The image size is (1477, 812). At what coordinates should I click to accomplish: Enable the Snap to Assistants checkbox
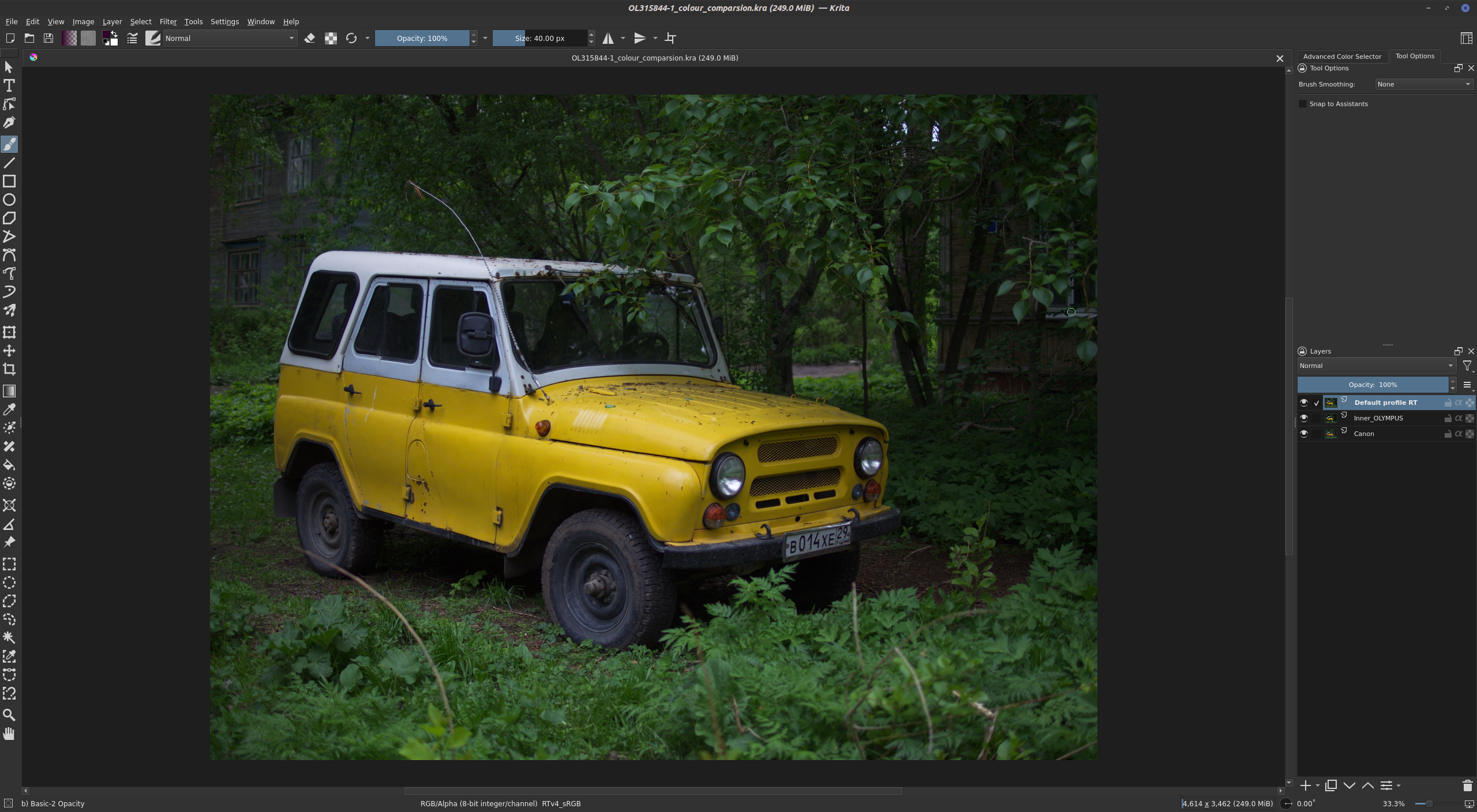[1303, 104]
